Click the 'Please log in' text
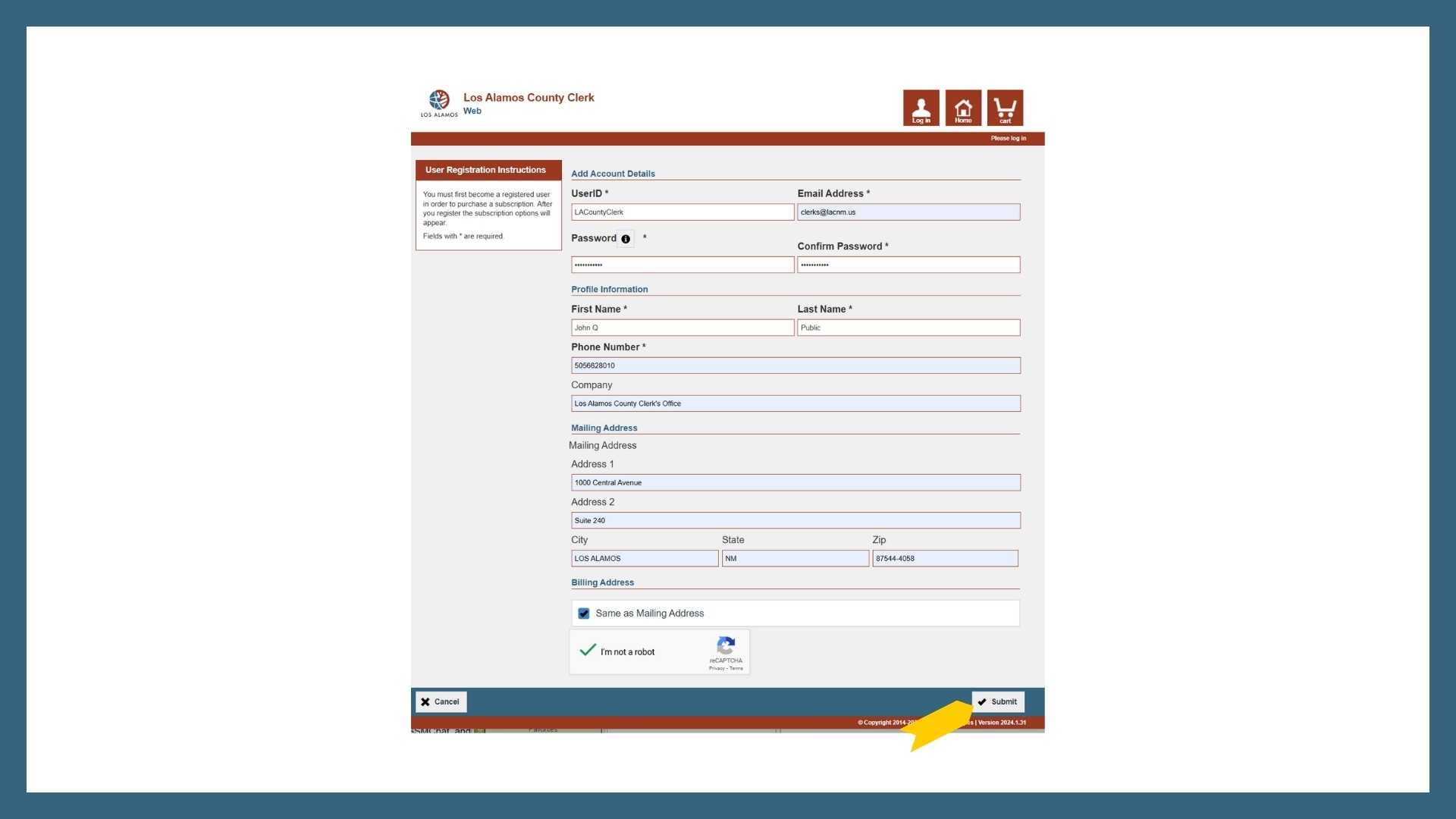 pos(1008,138)
